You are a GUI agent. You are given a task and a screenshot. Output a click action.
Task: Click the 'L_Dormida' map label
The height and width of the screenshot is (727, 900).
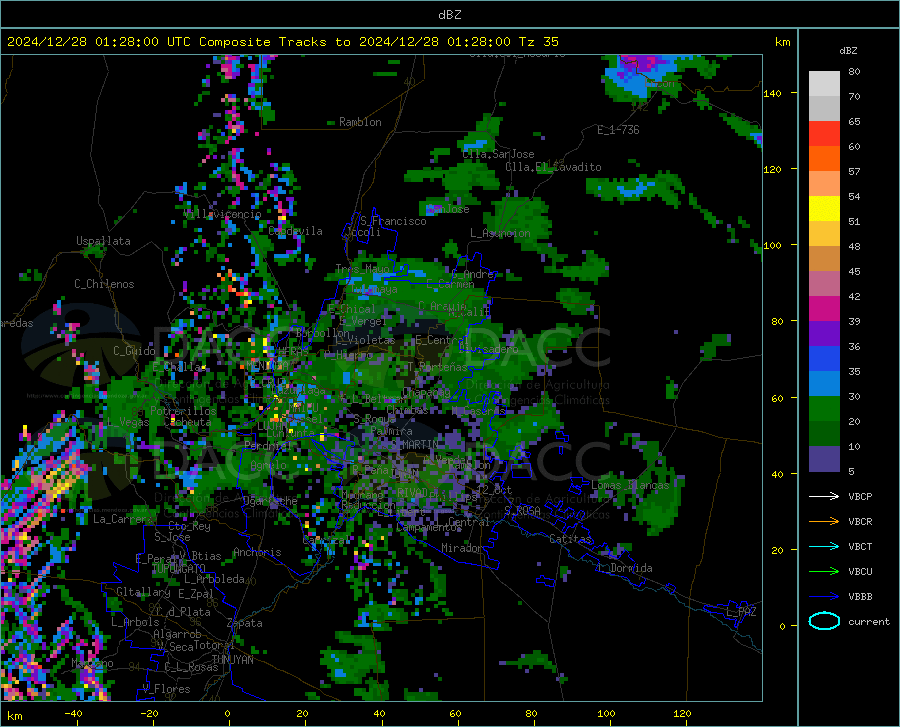click(x=624, y=568)
